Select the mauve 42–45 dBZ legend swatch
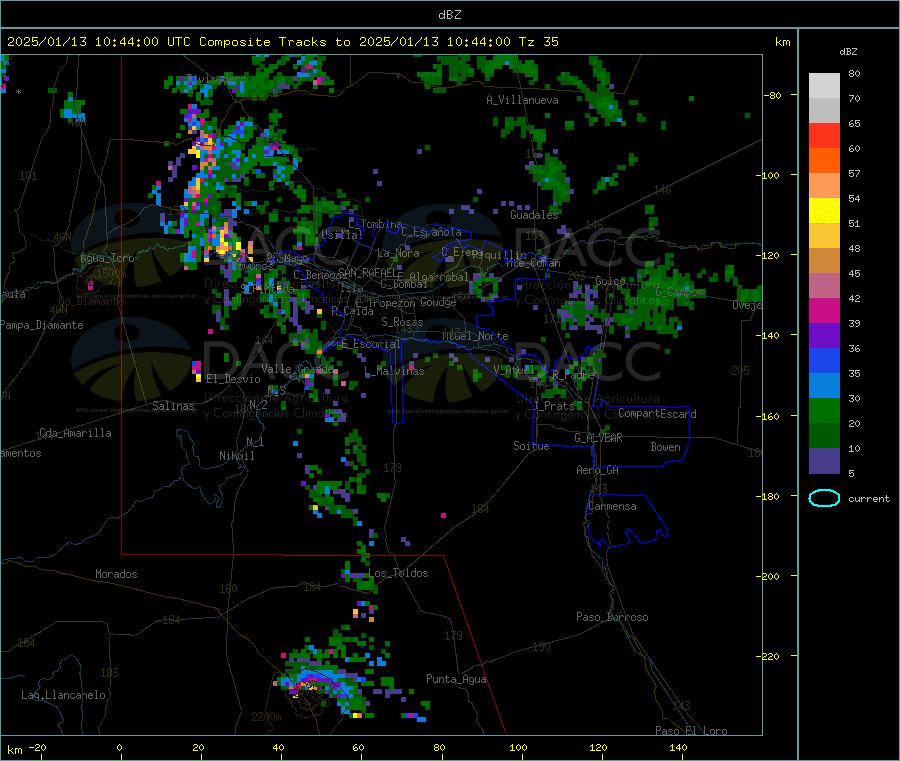The image size is (900, 761). click(x=824, y=286)
